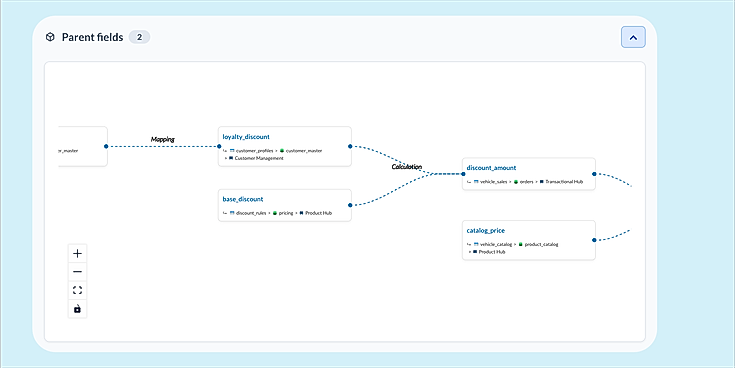Open the base_discount field link
Viewport: 735px width, 368px height.
[243, 199]
